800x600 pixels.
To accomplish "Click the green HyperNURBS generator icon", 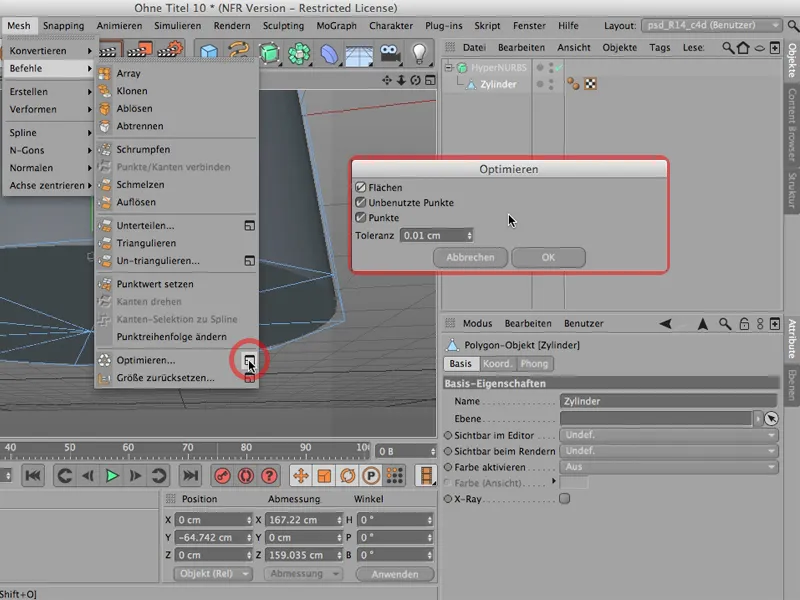I will tap(269, 53).
